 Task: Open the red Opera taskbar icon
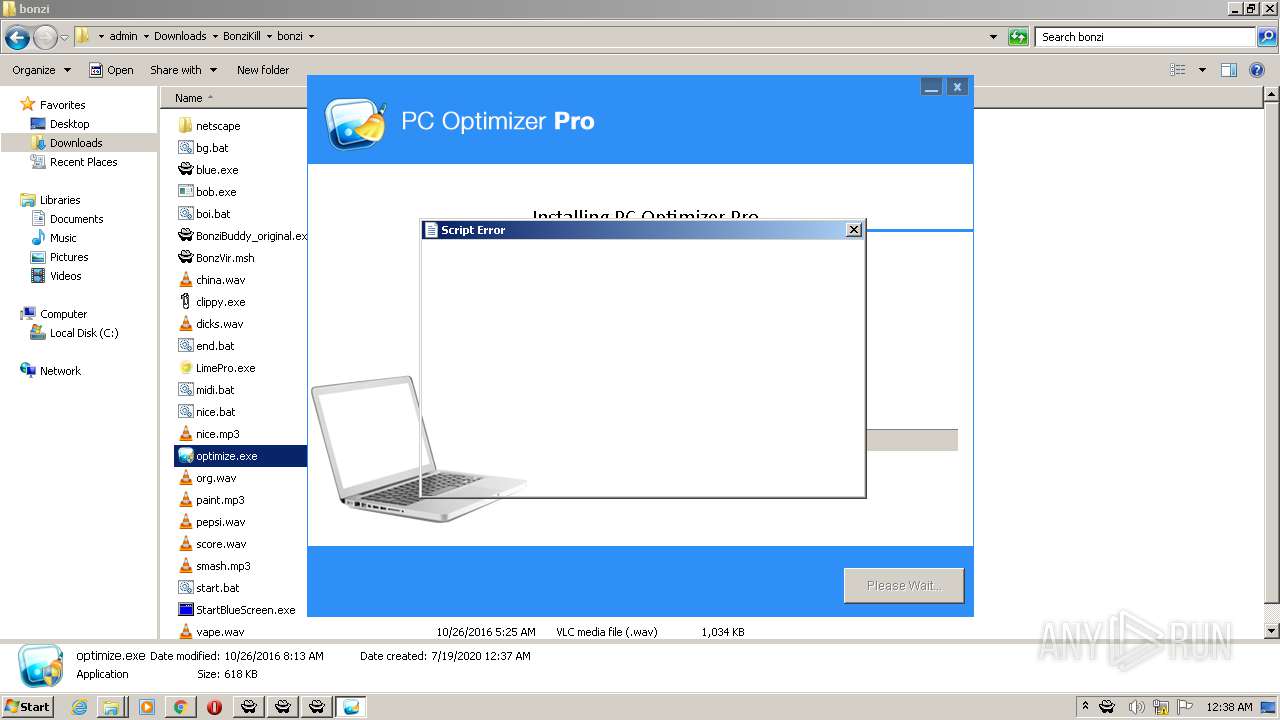214,707
